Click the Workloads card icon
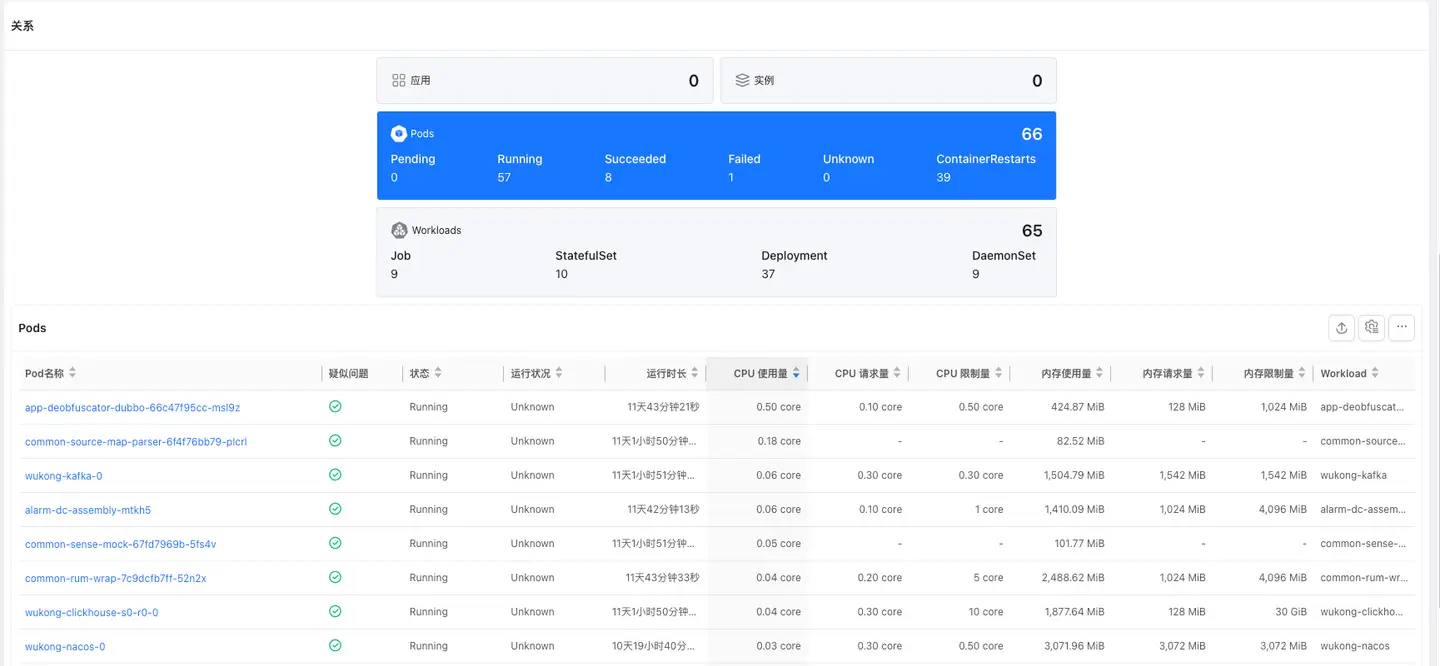Screen dimensions: 1440x666 coord(399,230)
